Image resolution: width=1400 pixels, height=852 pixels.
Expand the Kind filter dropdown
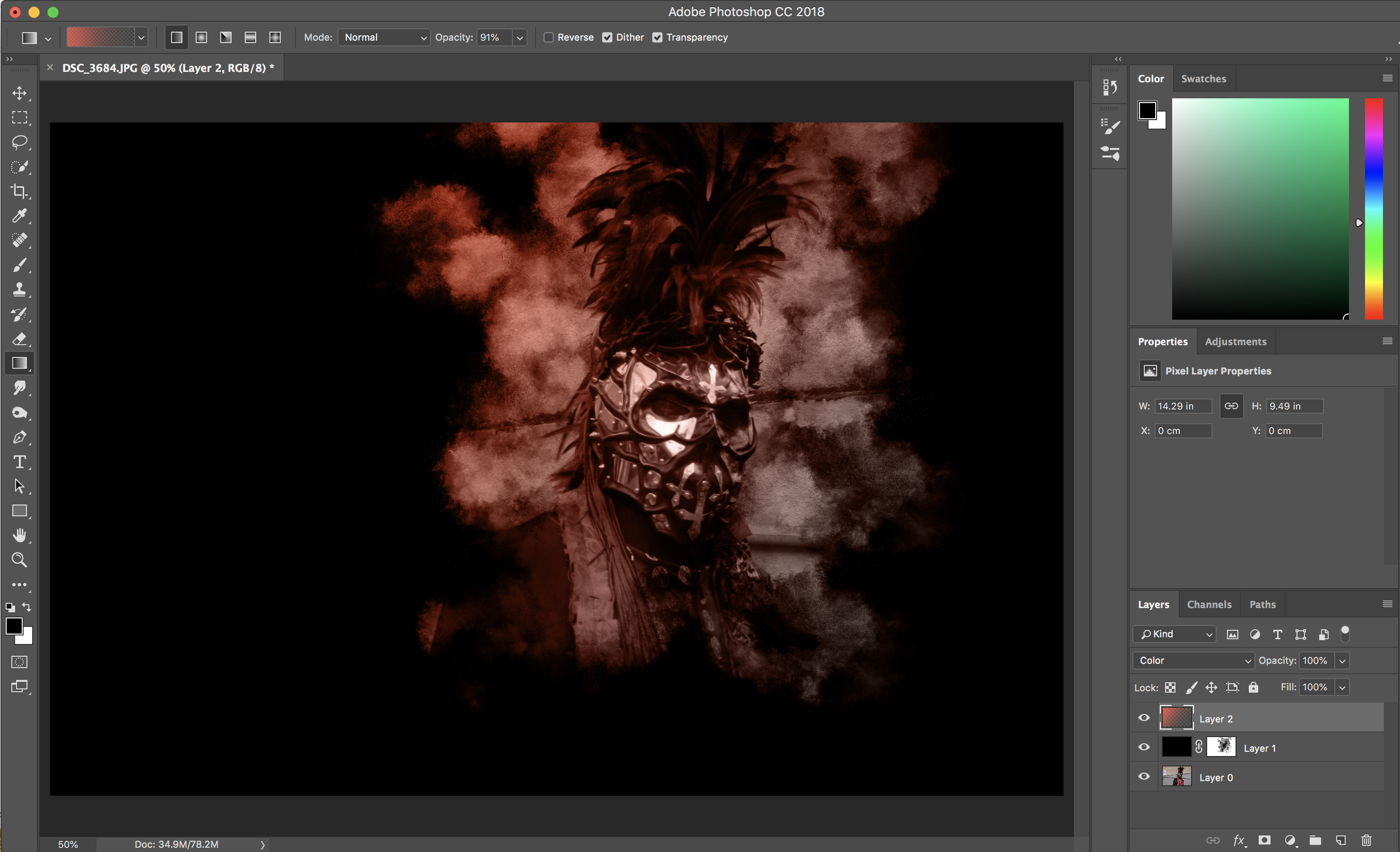(1175, 635)
